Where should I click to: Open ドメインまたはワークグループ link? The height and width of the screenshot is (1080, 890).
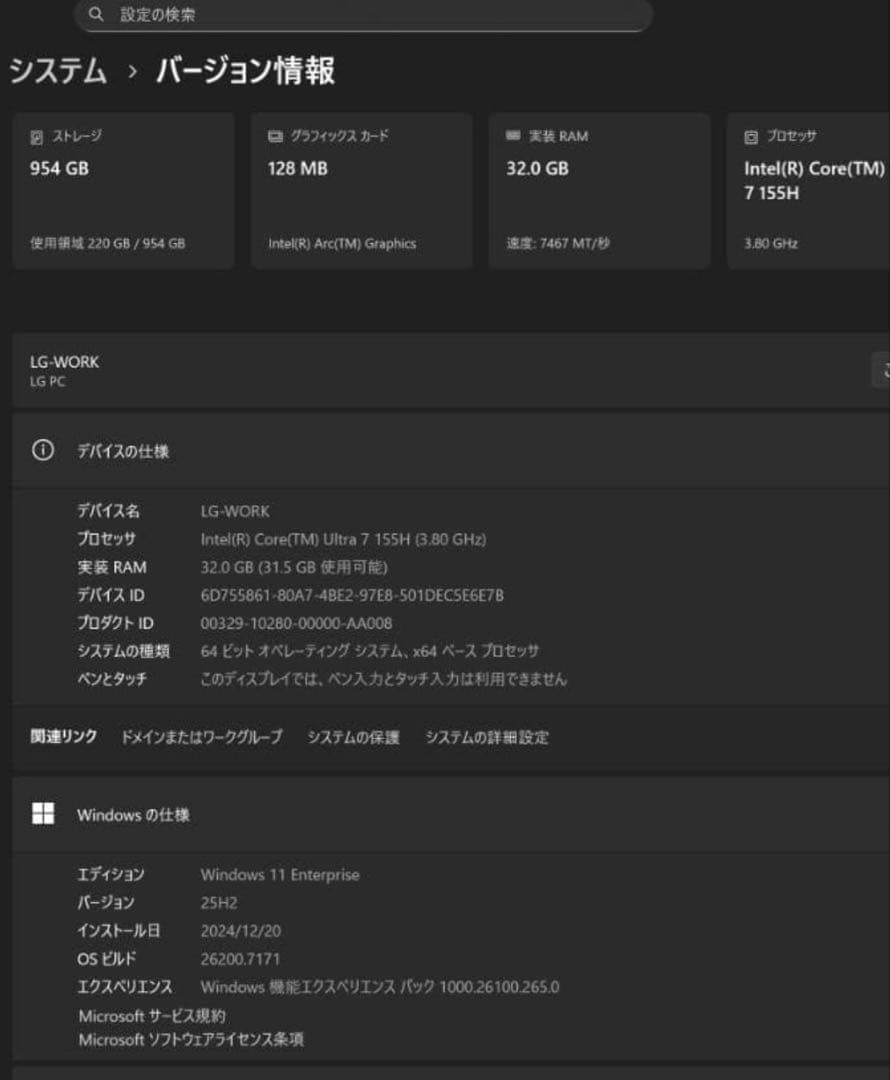[201, 737]
